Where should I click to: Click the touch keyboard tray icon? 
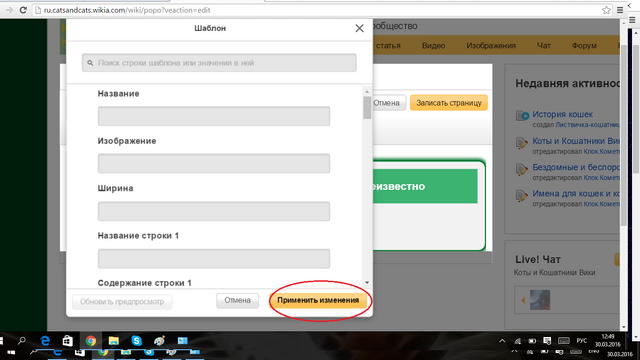click(564, 341)
